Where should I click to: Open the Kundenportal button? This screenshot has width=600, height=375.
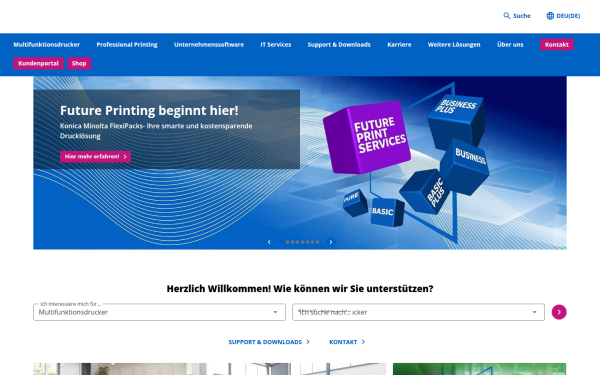click(38, 63)
